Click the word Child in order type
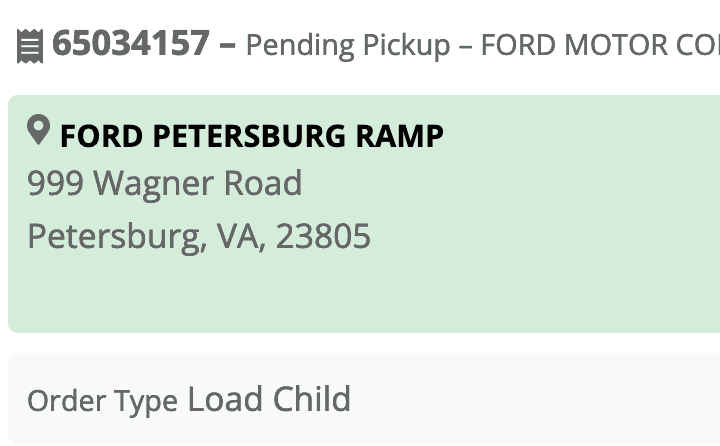 312,400
